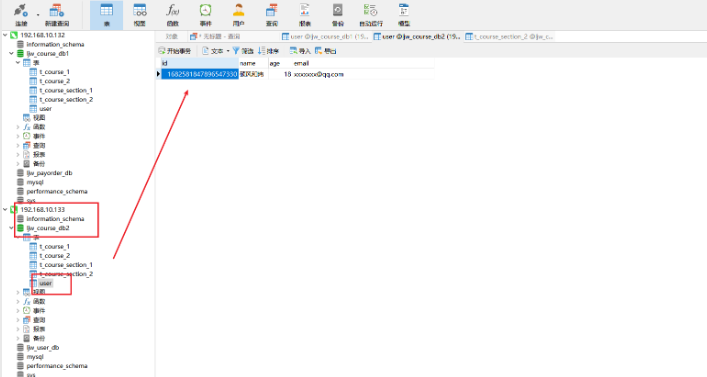The width and height of the screenshot is (707, 377).
Task: Open the dropdown arrow beside the Connection button
Action: (38, 15)
